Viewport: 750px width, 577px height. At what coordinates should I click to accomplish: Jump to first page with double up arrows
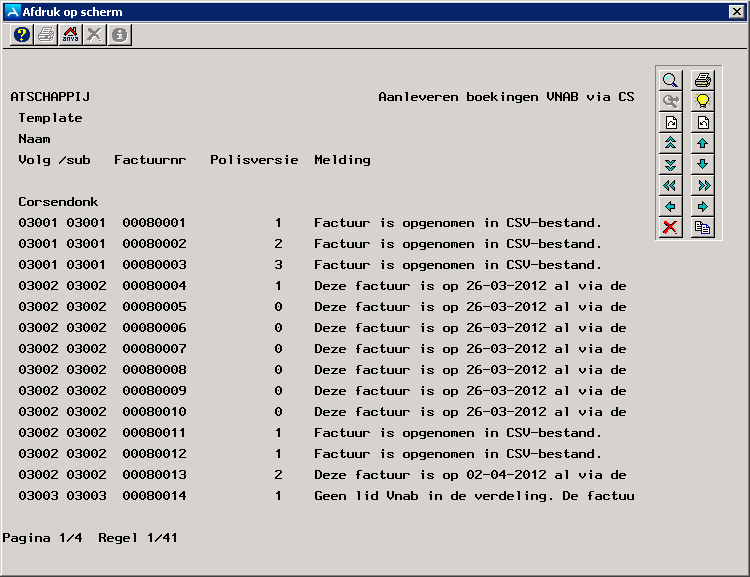click(670, 143)
